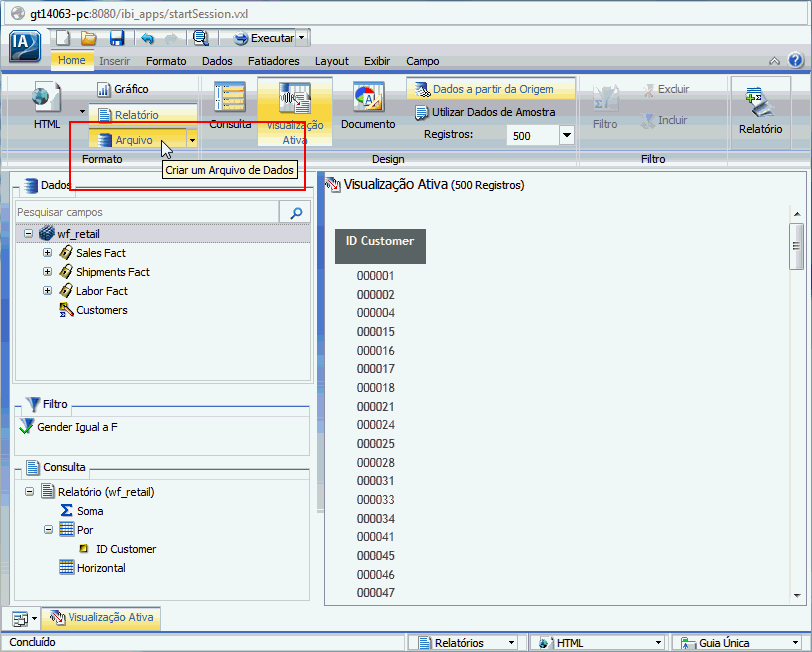The image size is (812, 652).
Task: Click the field search magnifier button
Action: point(296,212)
